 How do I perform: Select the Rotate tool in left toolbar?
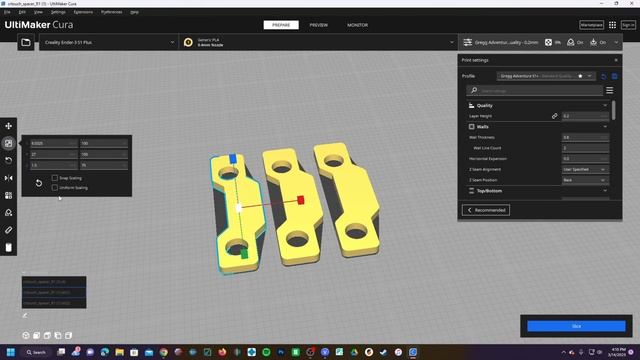click(x=8, y=160)
